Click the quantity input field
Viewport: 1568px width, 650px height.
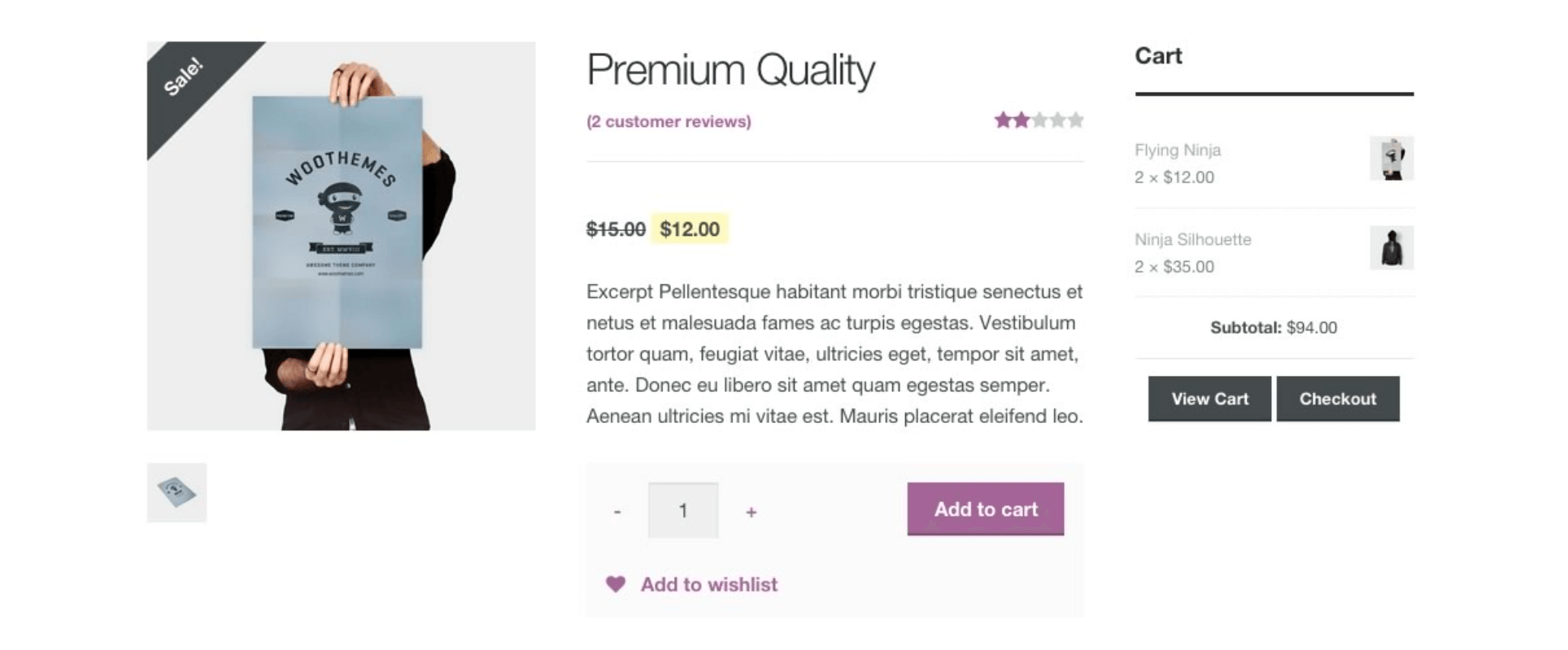point(683,511)
